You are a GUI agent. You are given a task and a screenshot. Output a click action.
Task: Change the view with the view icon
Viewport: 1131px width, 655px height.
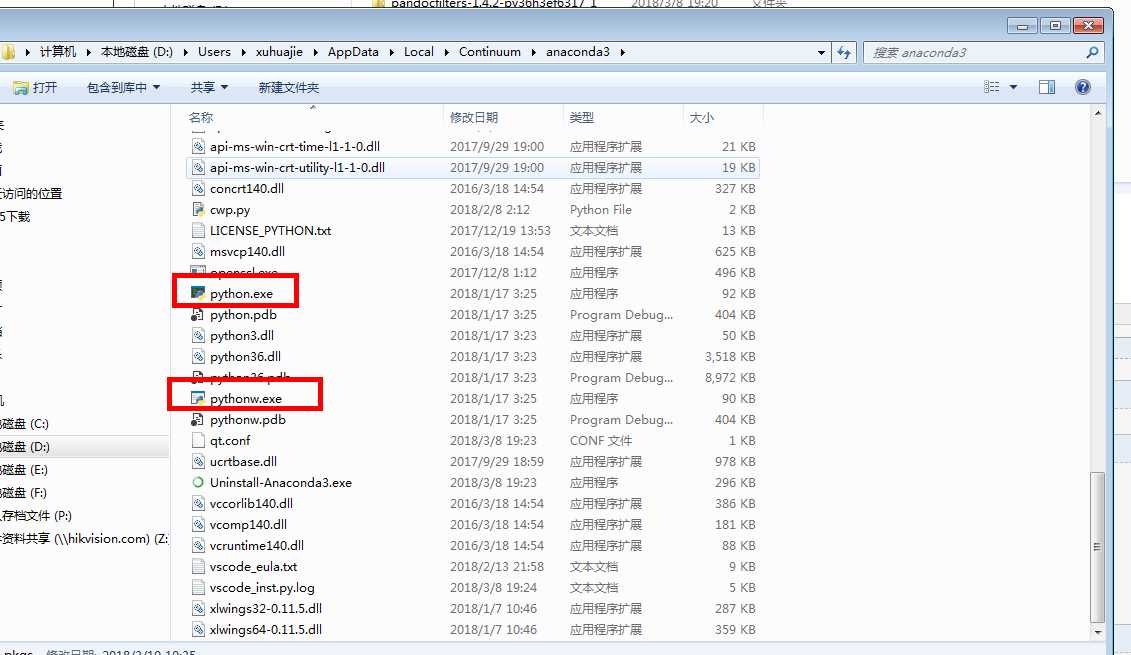click(x=992, y=87)
